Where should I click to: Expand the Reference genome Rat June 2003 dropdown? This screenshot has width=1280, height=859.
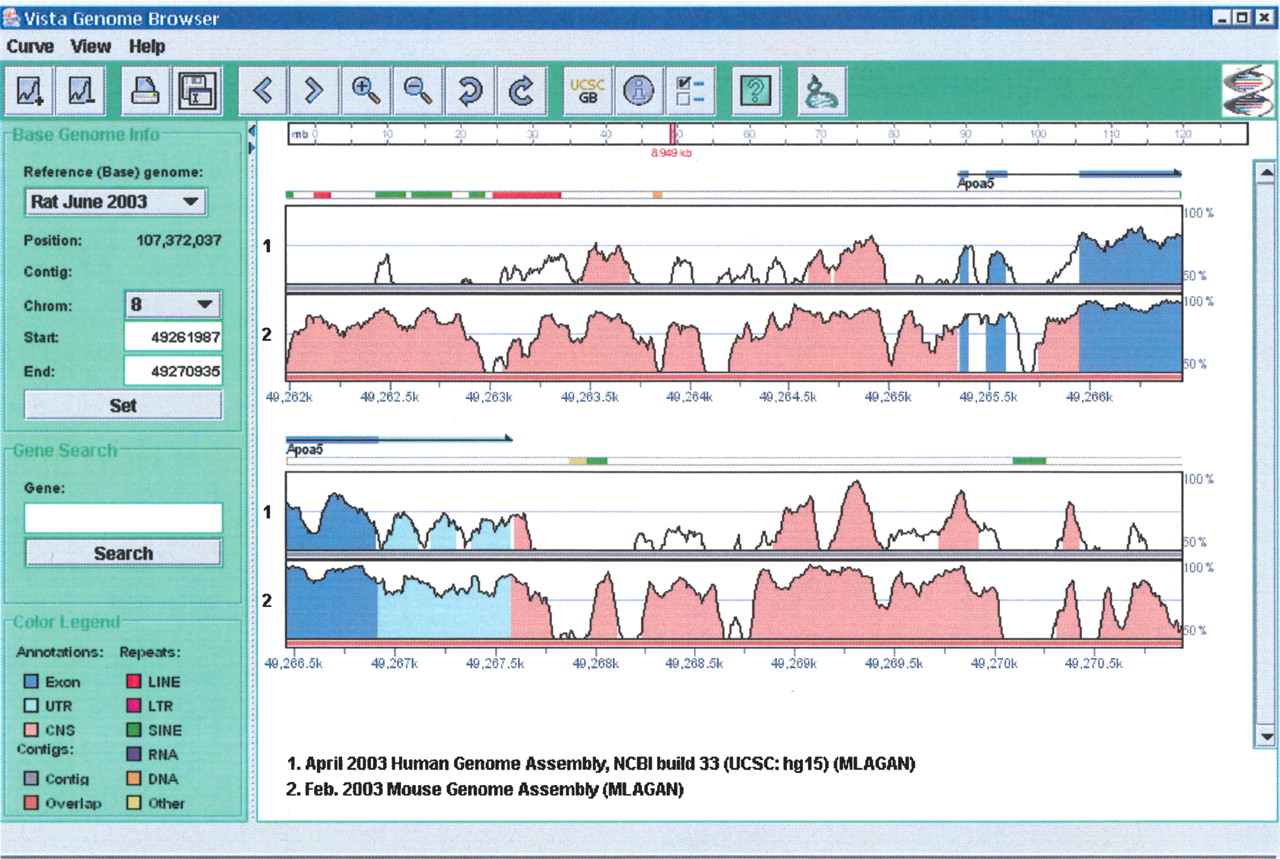click(115, 202)
